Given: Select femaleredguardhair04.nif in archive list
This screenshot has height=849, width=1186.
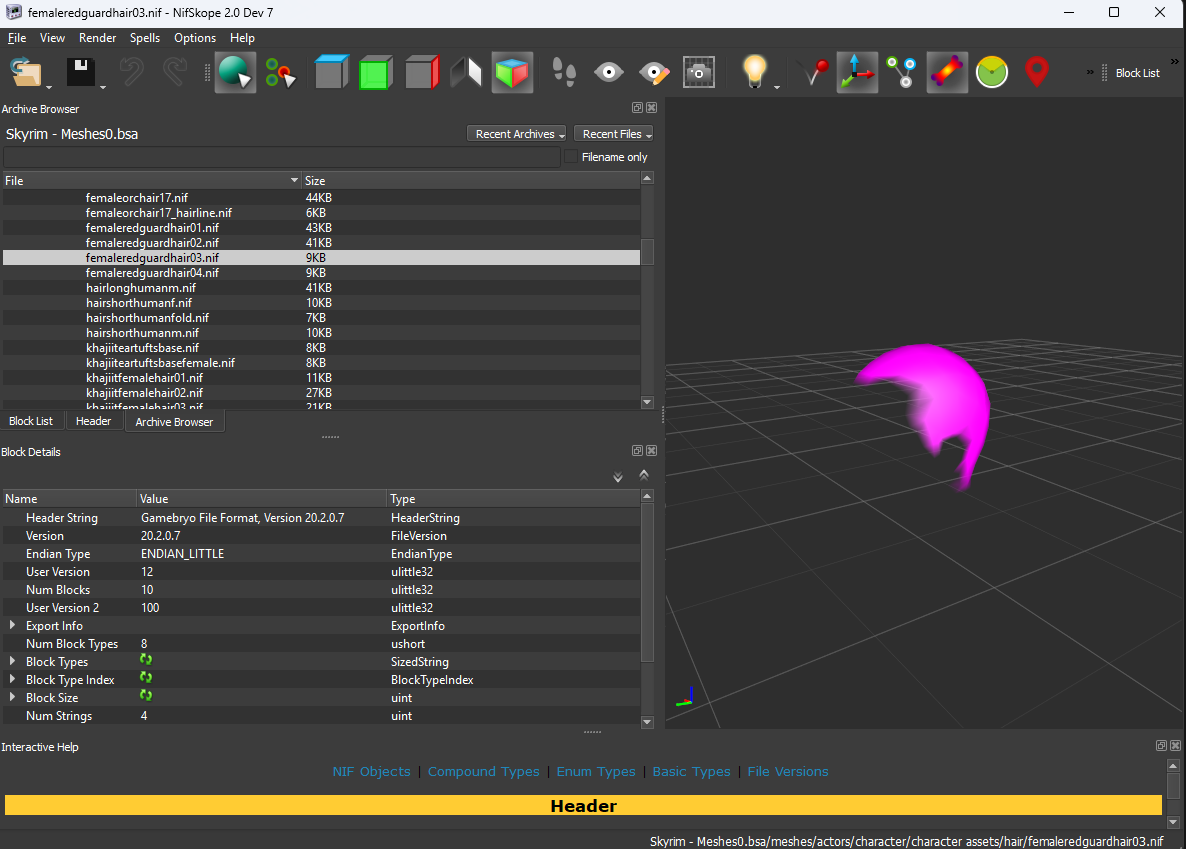Looking at the screenshot, I should coord(321,272).
